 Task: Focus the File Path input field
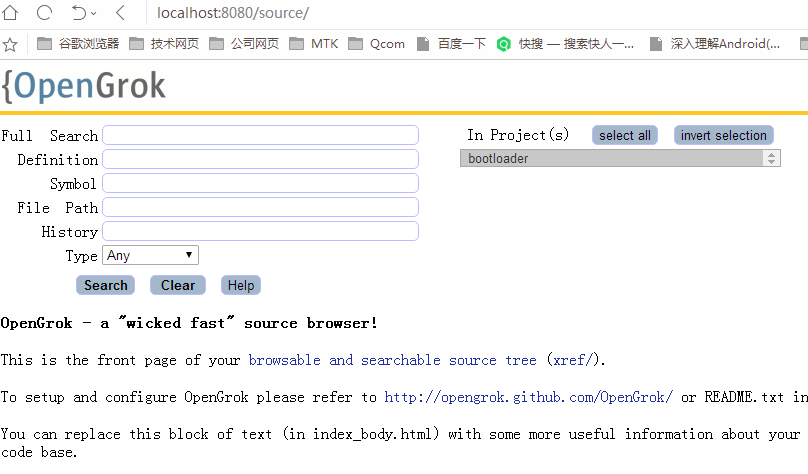click(260, 207)
